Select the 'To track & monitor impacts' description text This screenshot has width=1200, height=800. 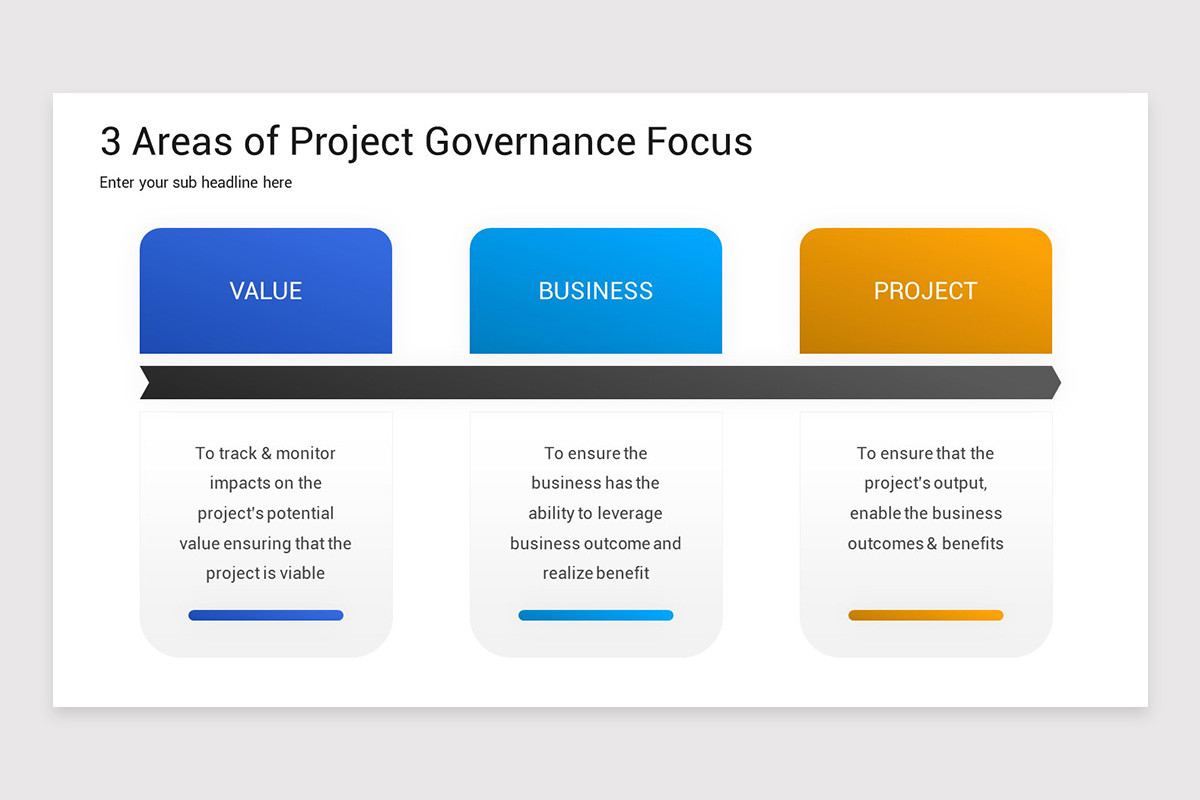[266, 513]
